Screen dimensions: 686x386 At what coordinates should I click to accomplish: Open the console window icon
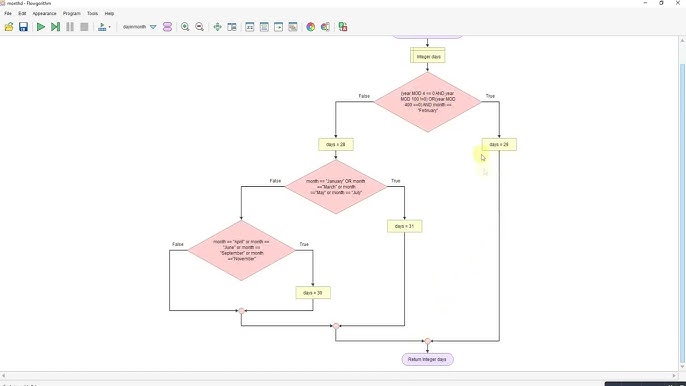click(x=264, y=27)
